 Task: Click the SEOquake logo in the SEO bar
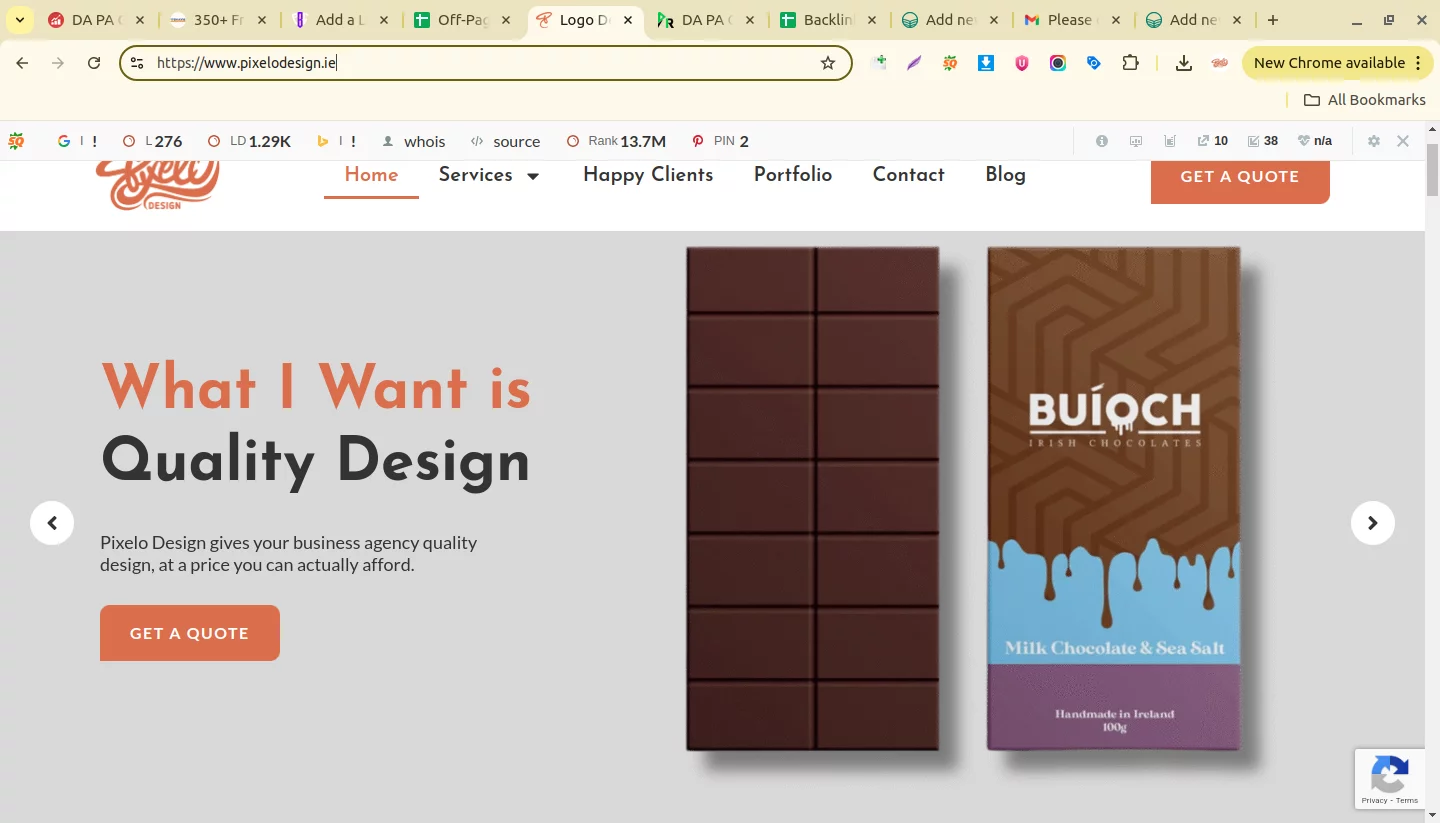pos(16,141)
